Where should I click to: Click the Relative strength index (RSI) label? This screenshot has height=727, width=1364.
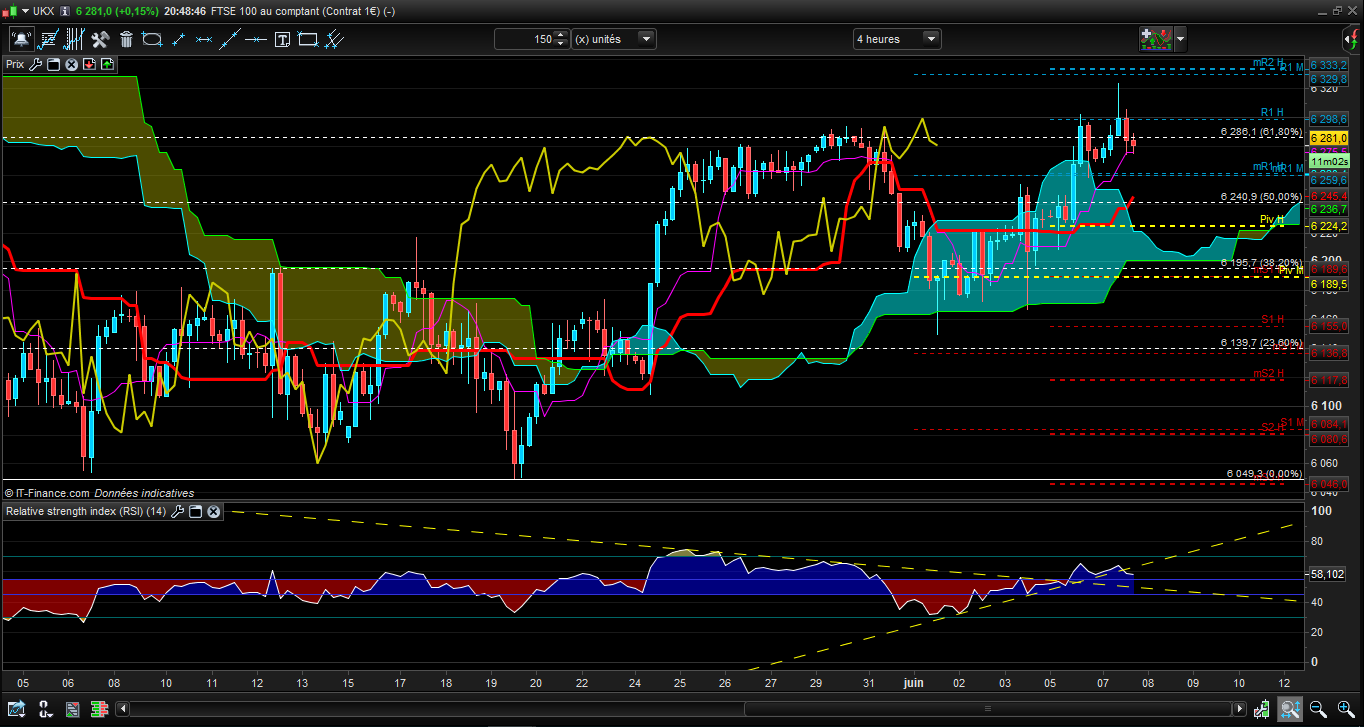tap(87, 511)
